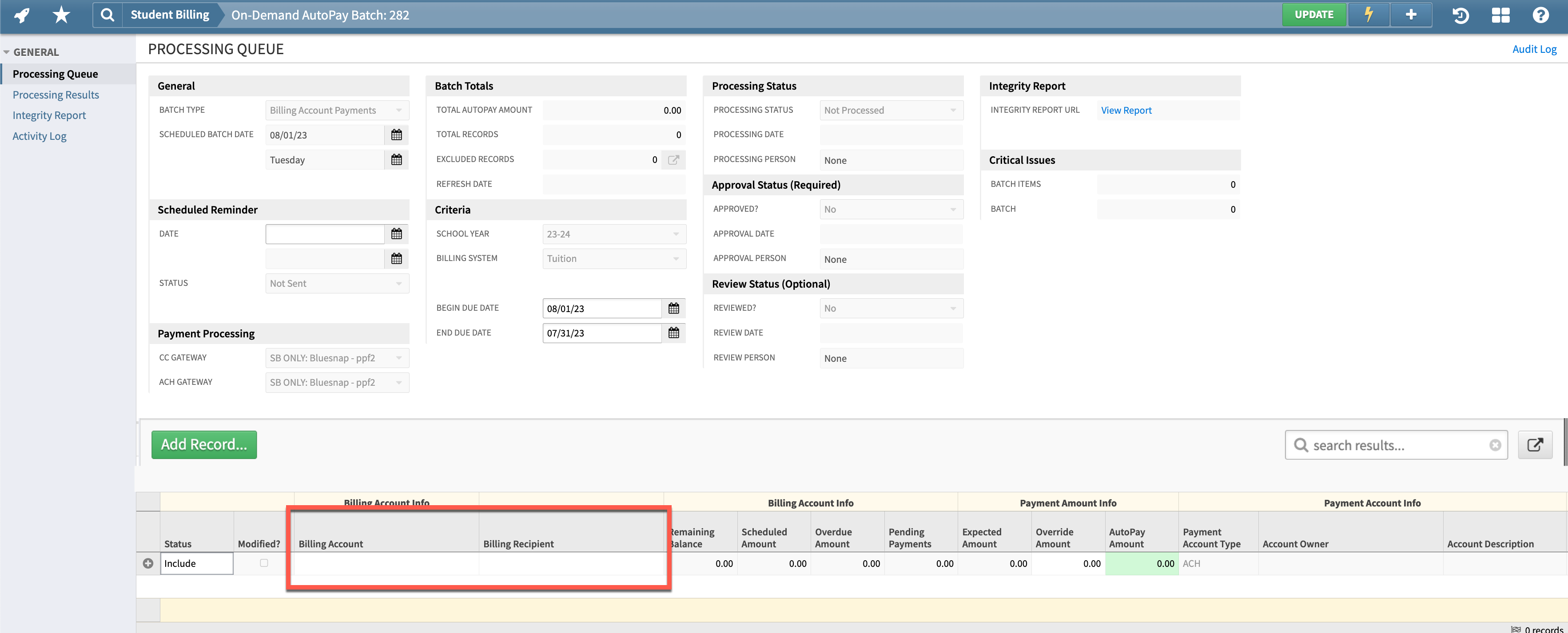Open the grid apps menu icon
The width and height of the screenshot is (1568, 633).
(1500, 15)
